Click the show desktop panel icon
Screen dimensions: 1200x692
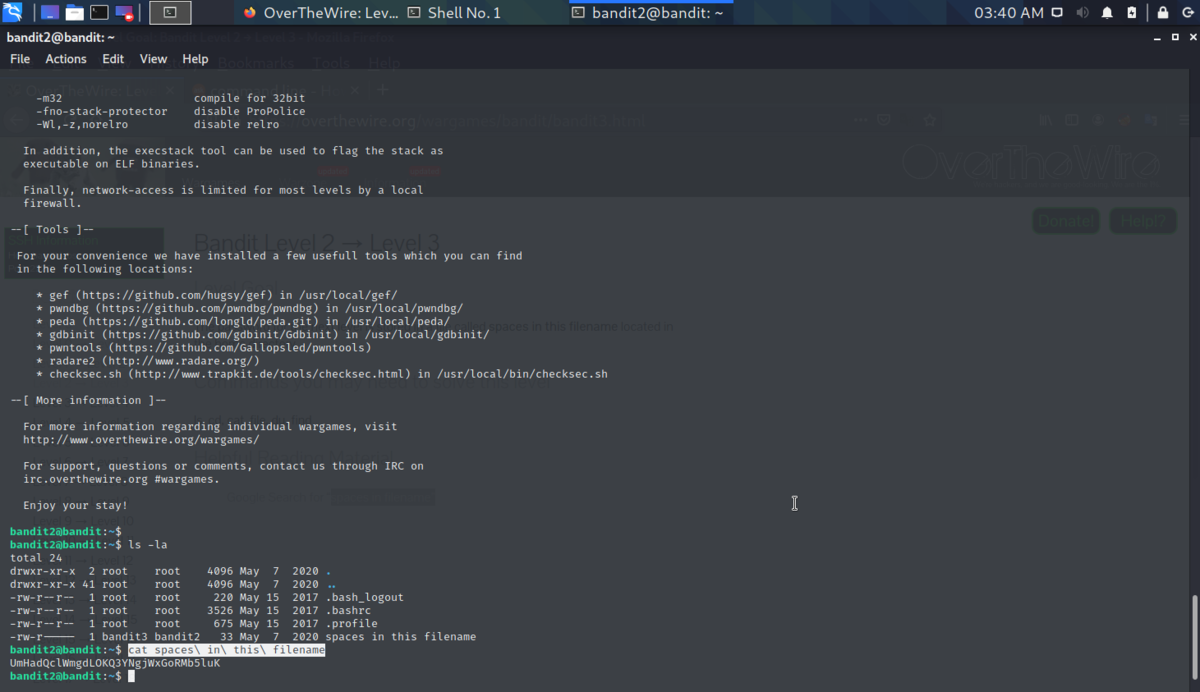50,13
